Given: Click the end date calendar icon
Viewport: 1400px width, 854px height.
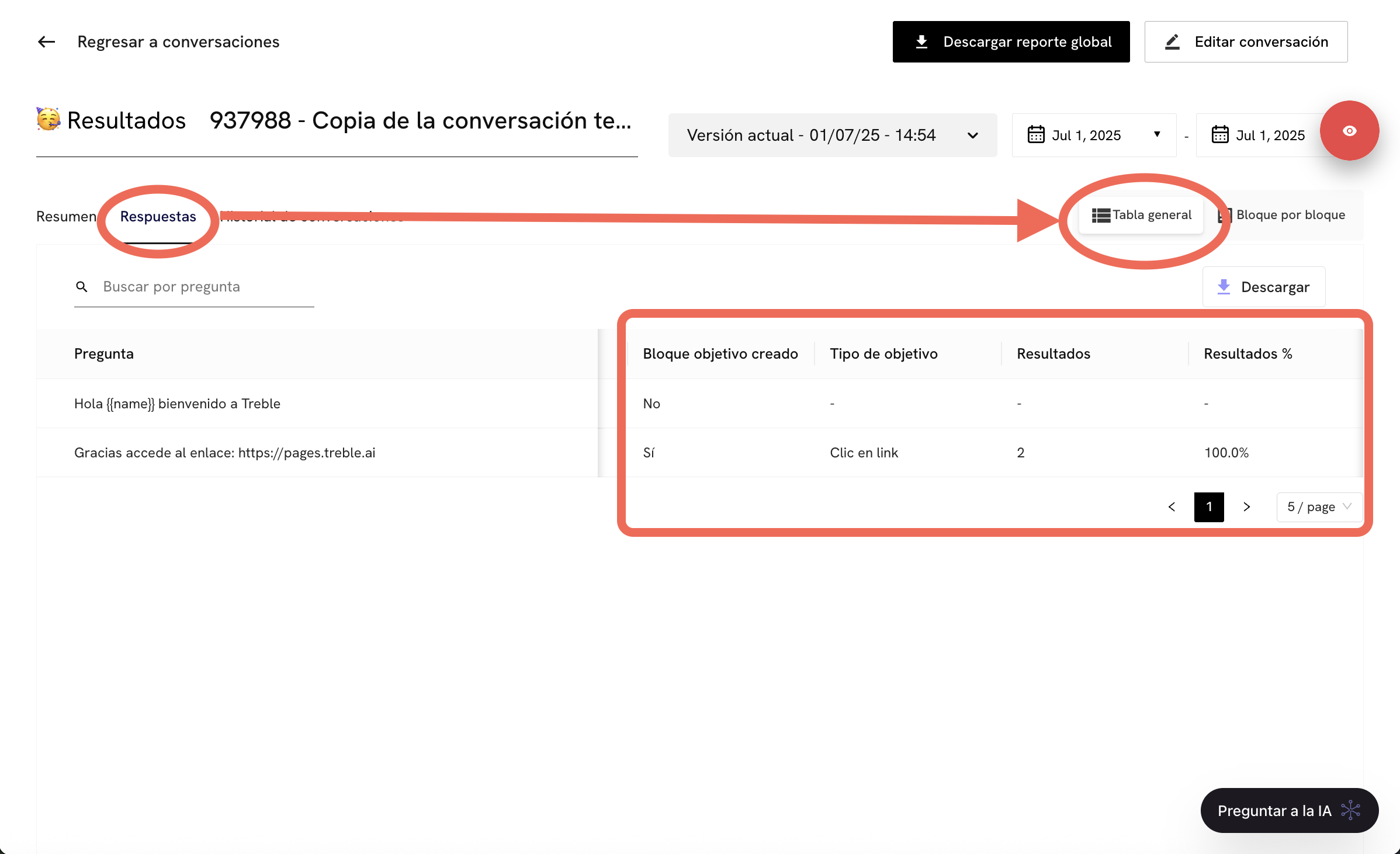Looking at the screenshot, I should [1220, 135].
